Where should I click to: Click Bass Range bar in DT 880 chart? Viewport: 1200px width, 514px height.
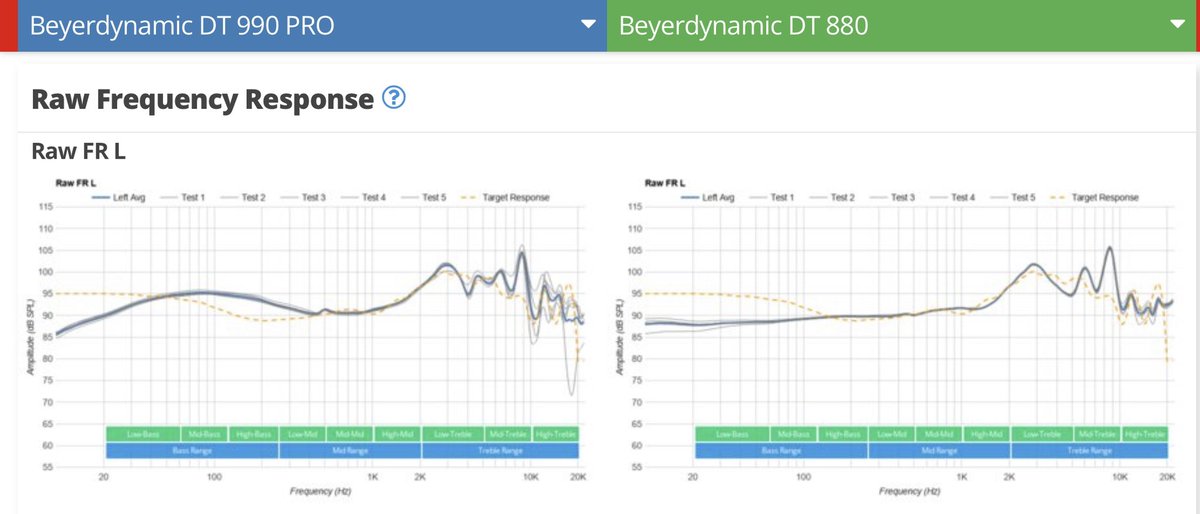[781, 451]
